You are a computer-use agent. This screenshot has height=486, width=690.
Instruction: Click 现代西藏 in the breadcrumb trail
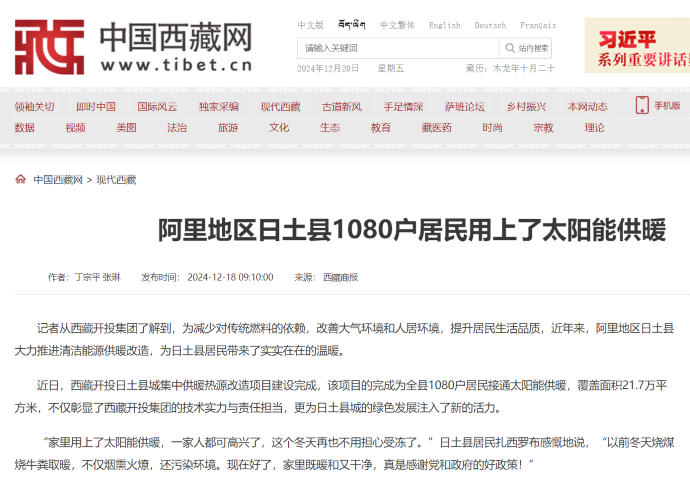pyautogui.click(x=116, y=180)
